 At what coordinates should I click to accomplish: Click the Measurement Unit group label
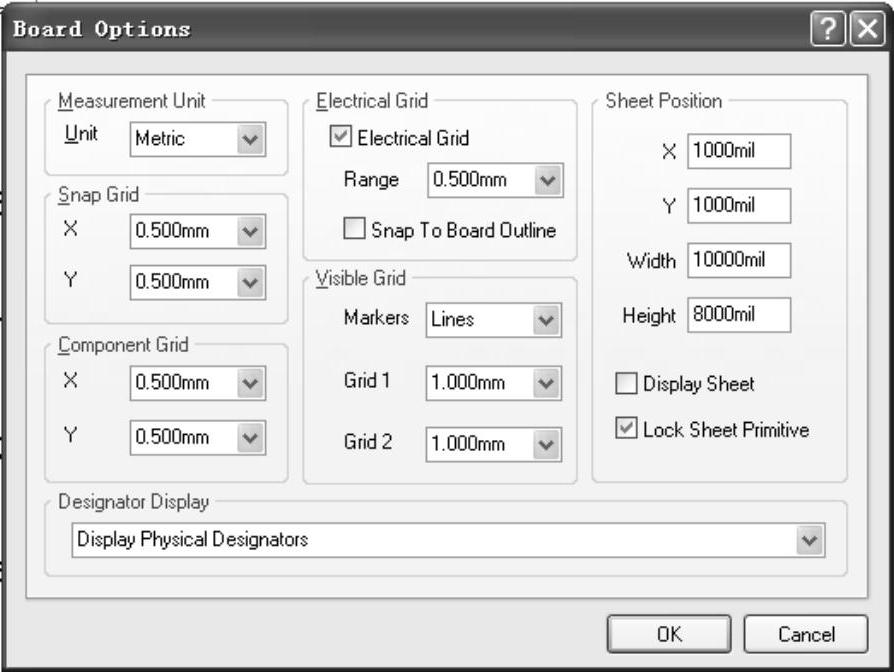click(x=132, y=101)
